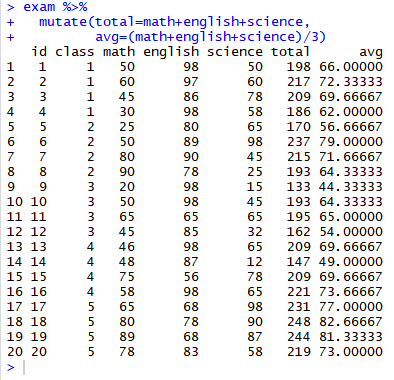The image size is (394, 380).
Task: Click the 'mutate(total=math+english+science,' line
Action: point(174,22)
